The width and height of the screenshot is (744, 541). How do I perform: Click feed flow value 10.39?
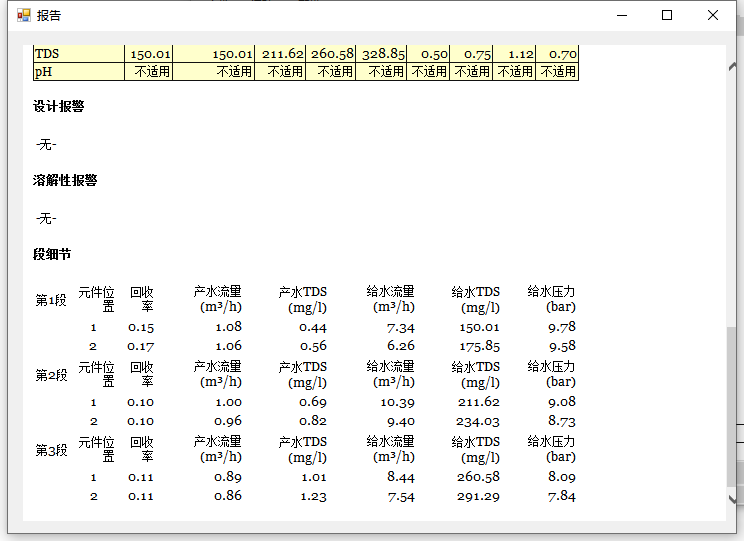pyautogui.click(x=396, y=402)
